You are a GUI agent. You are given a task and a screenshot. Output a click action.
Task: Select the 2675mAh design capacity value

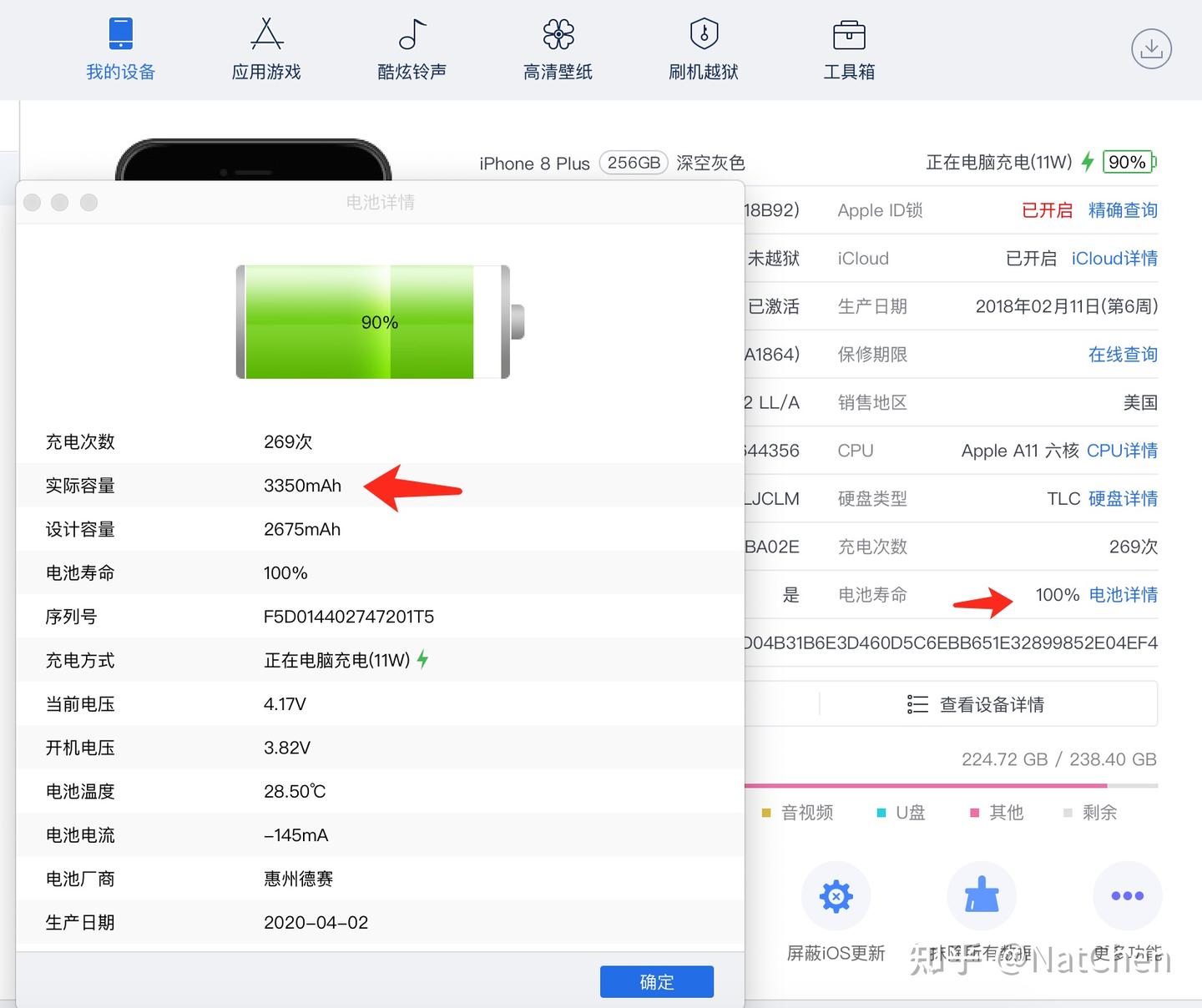tap(302, 529)
